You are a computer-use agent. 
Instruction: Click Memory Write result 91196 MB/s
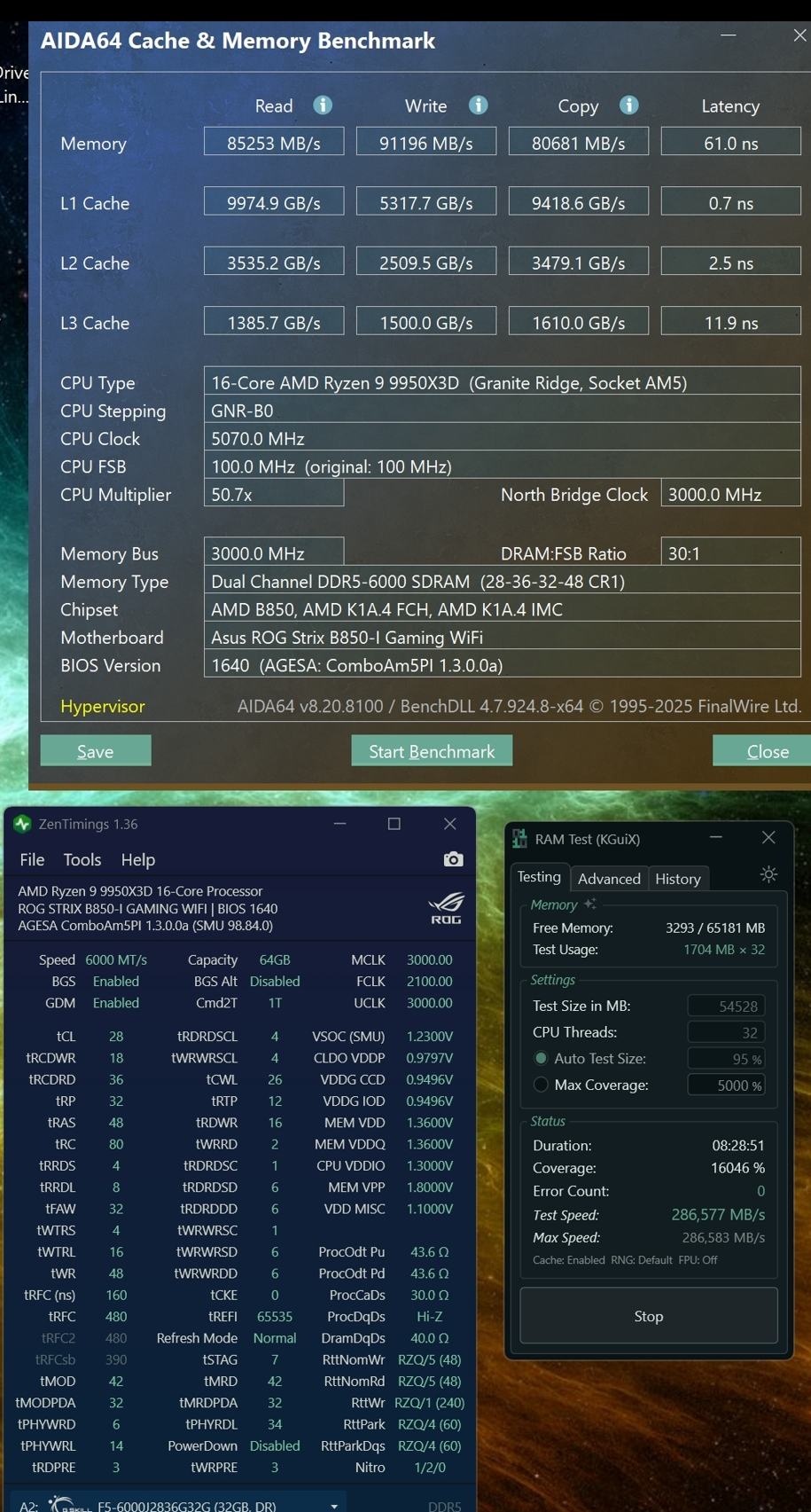[426, 142]
